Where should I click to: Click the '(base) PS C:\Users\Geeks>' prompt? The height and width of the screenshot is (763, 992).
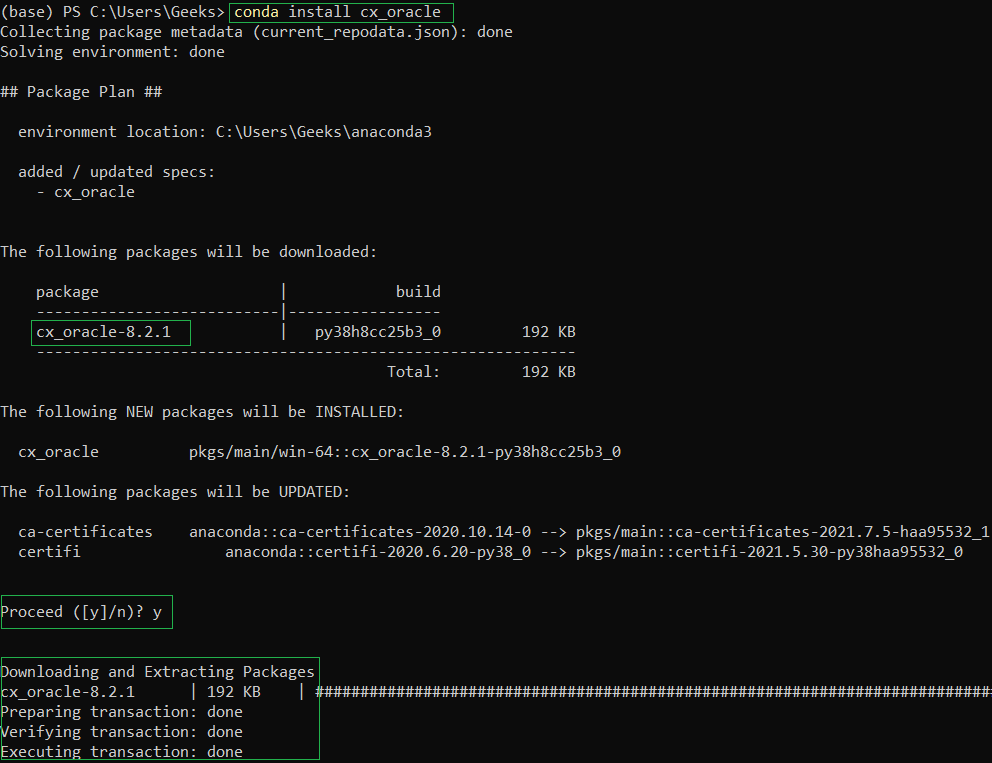click(x=113, y=12)
